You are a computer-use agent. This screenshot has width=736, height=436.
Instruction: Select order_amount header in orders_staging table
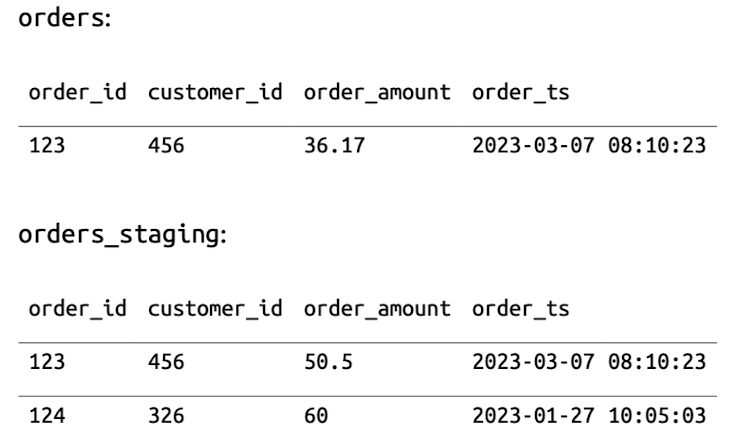[372, 311]
